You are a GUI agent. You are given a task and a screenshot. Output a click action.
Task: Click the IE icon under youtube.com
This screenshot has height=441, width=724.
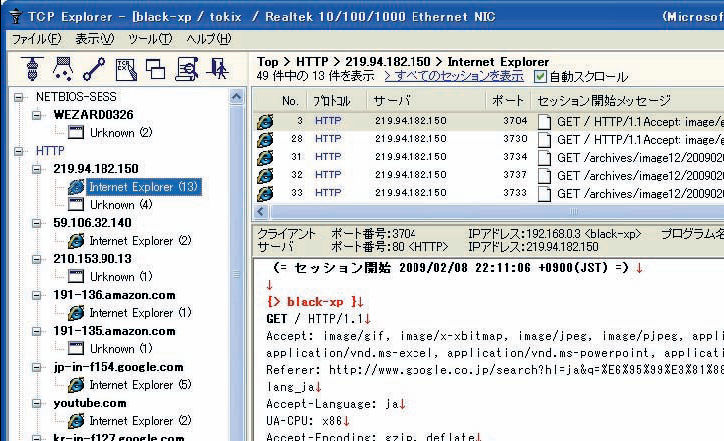tap(76, 421)
